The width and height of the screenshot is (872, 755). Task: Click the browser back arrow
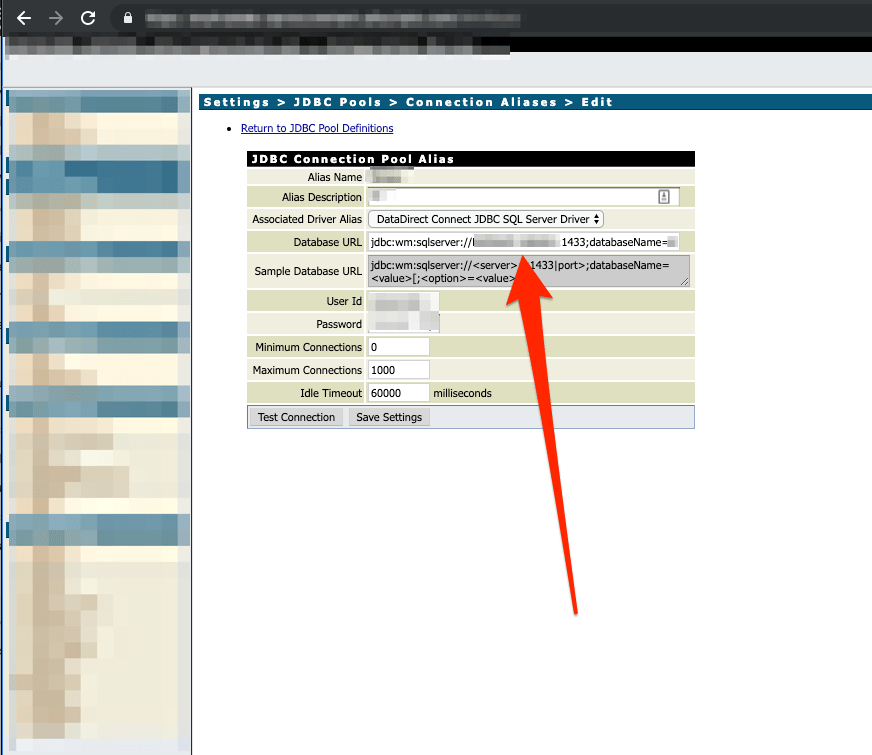click(24, 18)
